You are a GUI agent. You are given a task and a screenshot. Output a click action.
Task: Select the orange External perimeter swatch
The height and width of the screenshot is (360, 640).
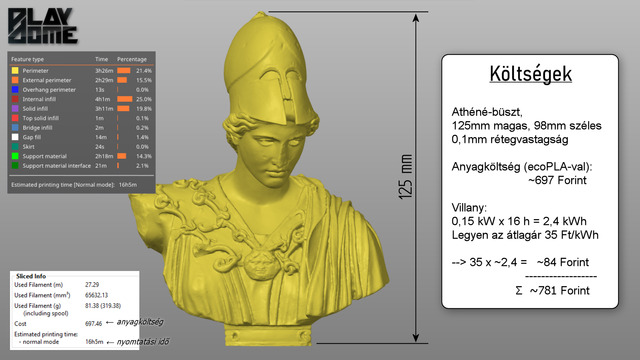click(x=15, y=80)
